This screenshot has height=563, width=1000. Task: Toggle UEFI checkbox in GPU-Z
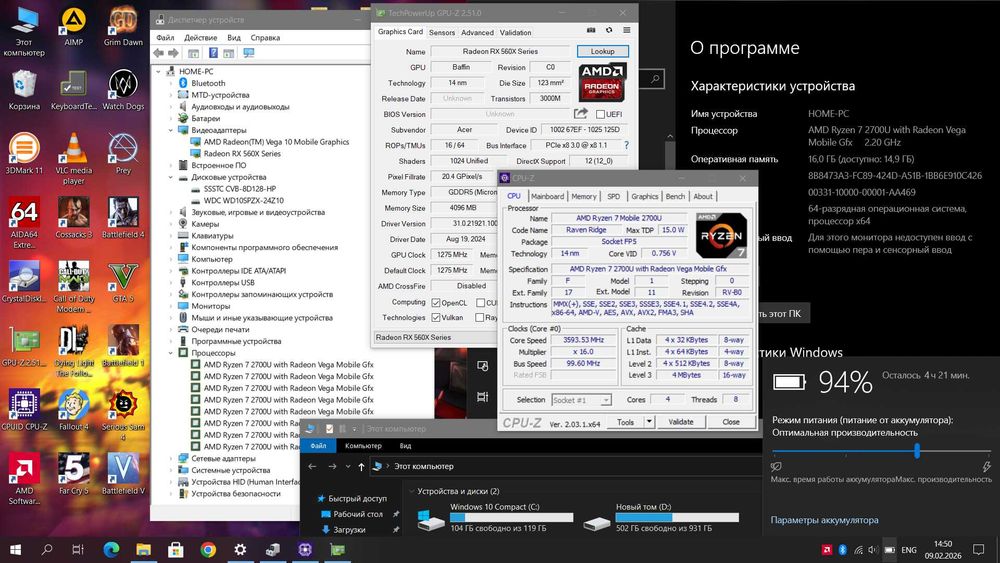point(600,114)
